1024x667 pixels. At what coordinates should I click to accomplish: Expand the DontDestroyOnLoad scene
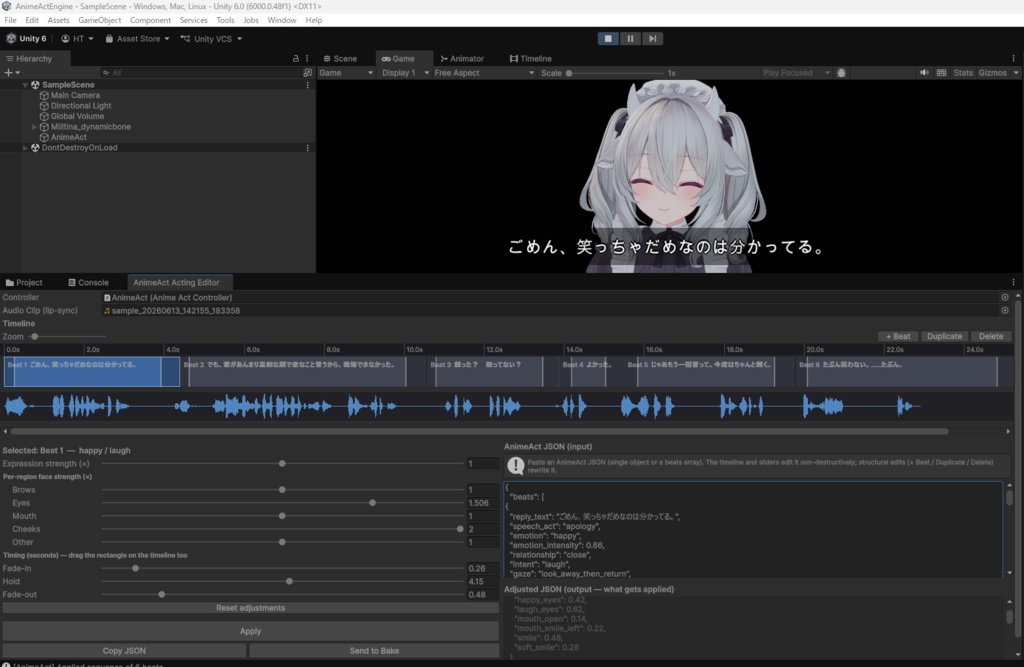pyautogui.click(x=25, y=148)
